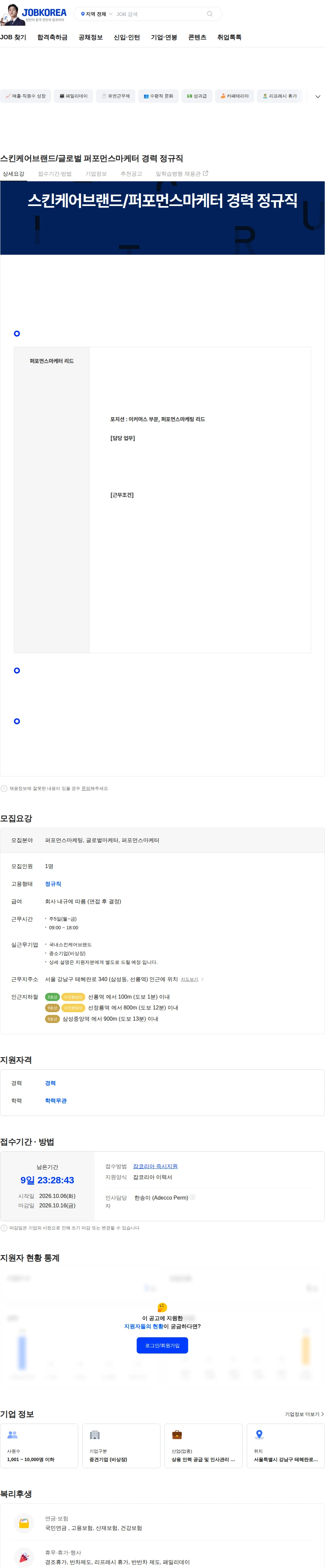Image resolution: width=325 pixels, height=1568 pixels.
Task: Select the 성과금 tag chip
Action: tap(197, 96)
